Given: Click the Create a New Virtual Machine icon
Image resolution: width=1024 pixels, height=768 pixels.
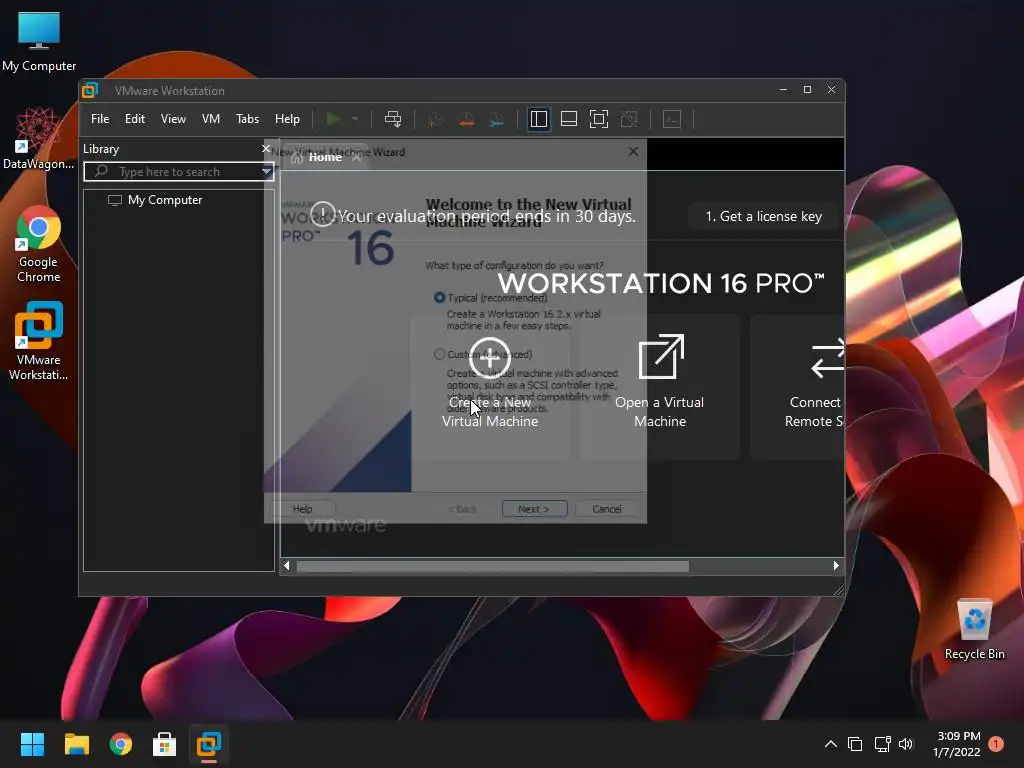Looking at the screenshot, I should pos(490,358).
